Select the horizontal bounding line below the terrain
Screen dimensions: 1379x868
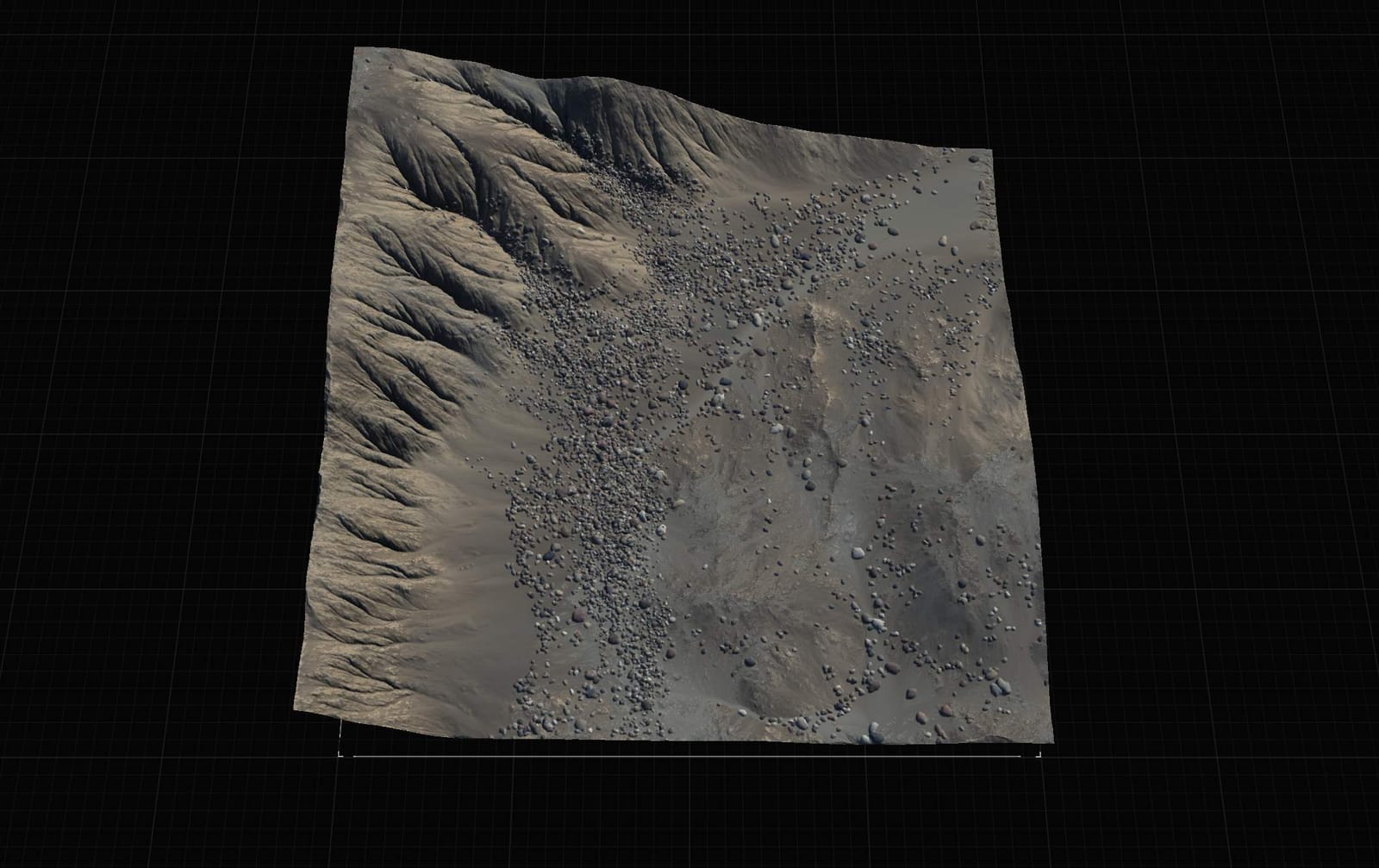(x=689, y=757)
